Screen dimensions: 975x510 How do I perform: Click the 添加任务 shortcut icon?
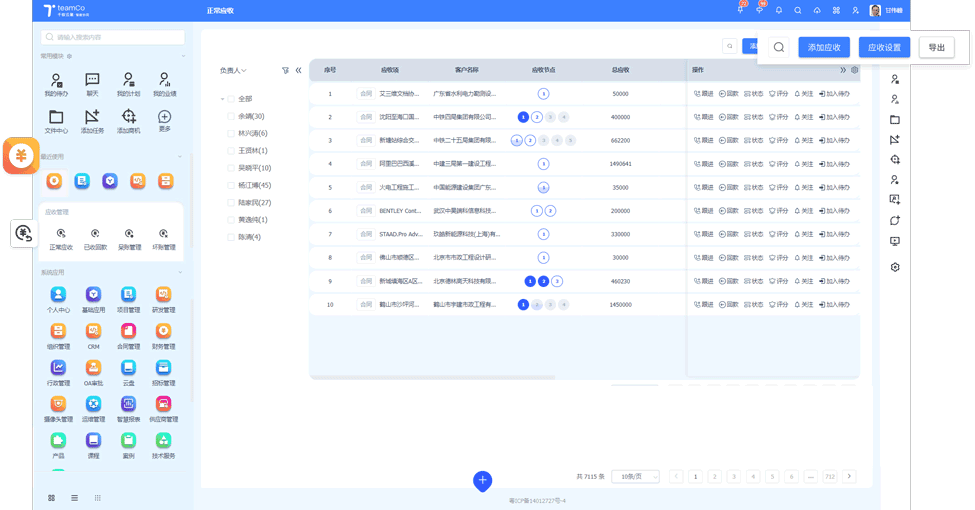[92, 117]
